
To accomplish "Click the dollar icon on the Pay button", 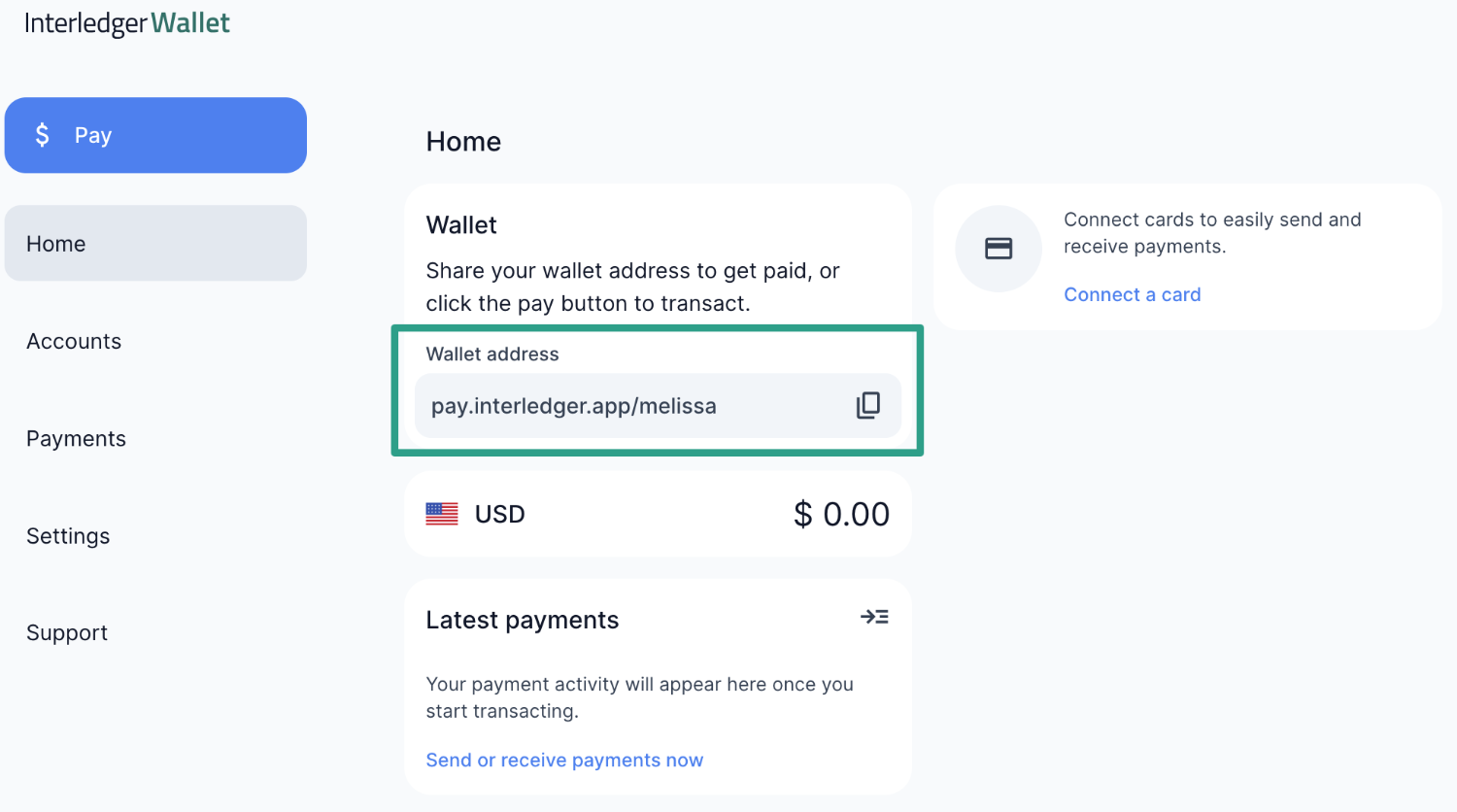I will click(x=42, y=135).
